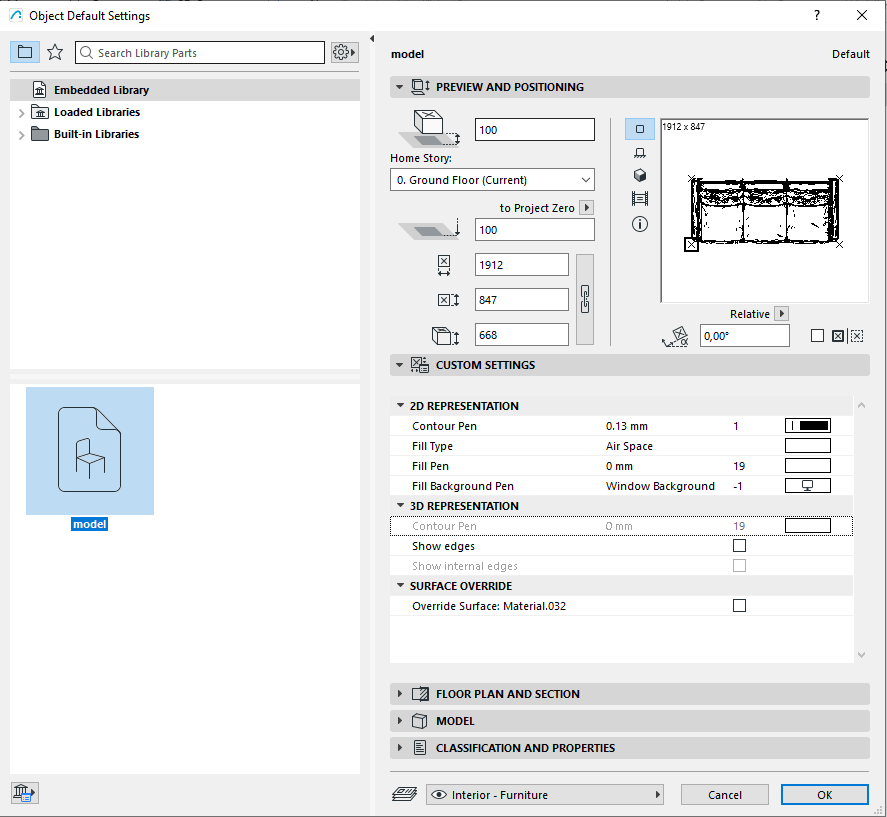The image size is (887, 817).
Task: Switch to folder view of library
Action: pyautogui.click(x=25, y=53)
